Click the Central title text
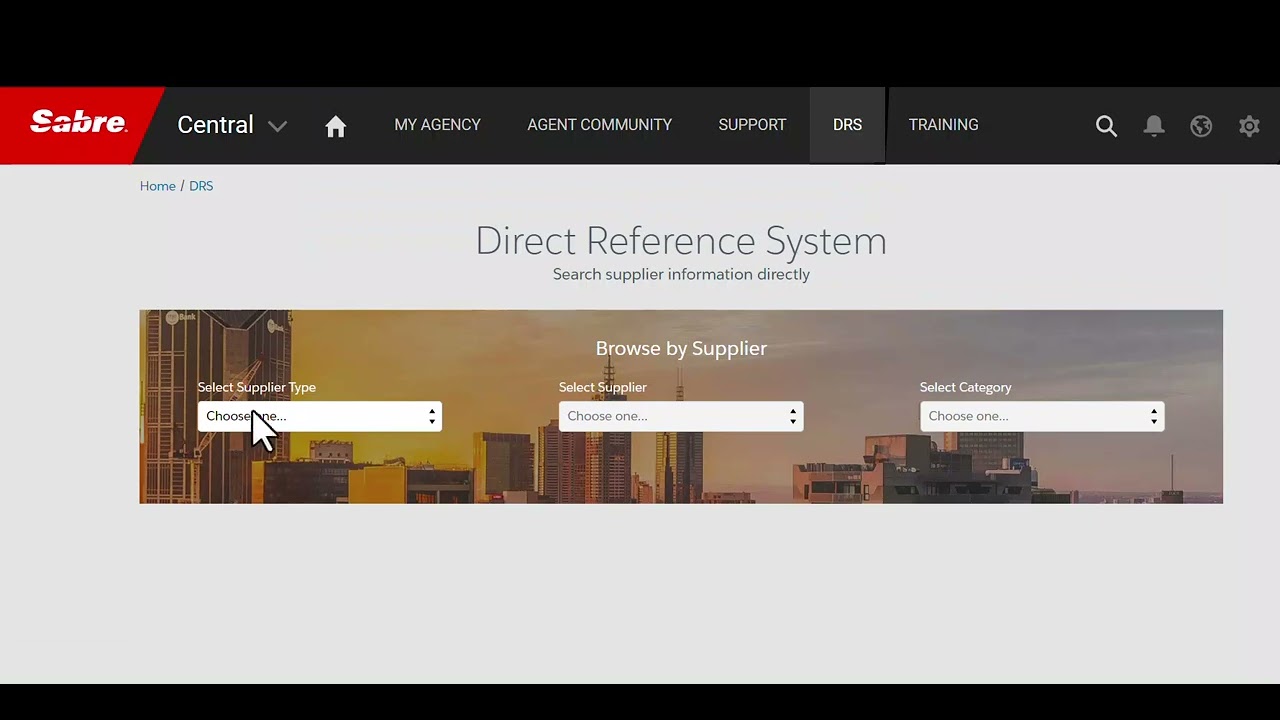 pyautogui.click(x=215, y=125)
